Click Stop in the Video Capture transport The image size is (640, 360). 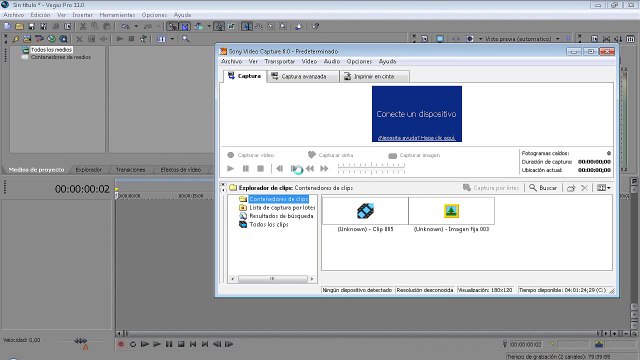coord(260,168)
